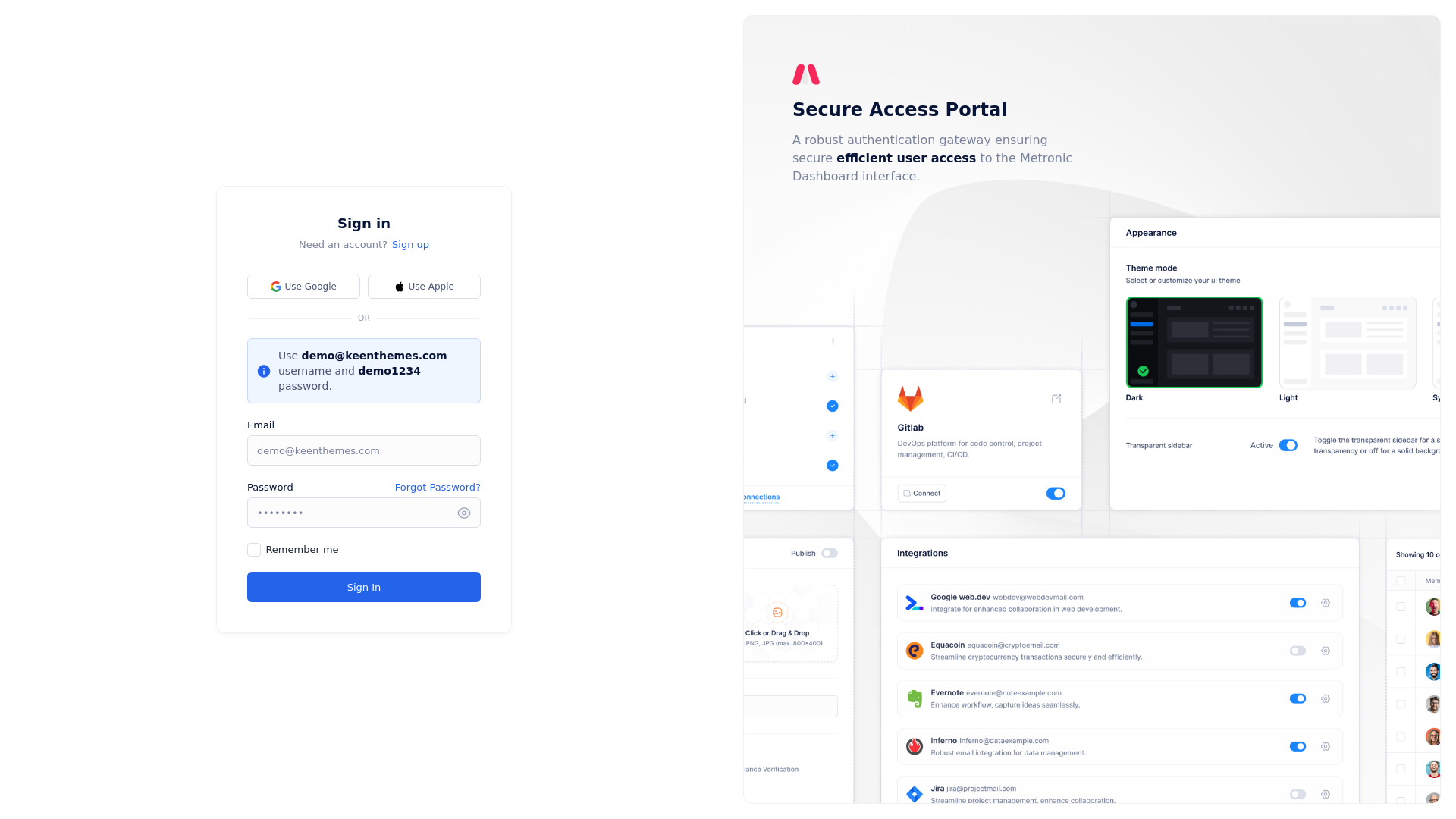This screenshot has height=819, width=1456.
Task: Open settings gear for Evernote
Action: point(1326,698)
